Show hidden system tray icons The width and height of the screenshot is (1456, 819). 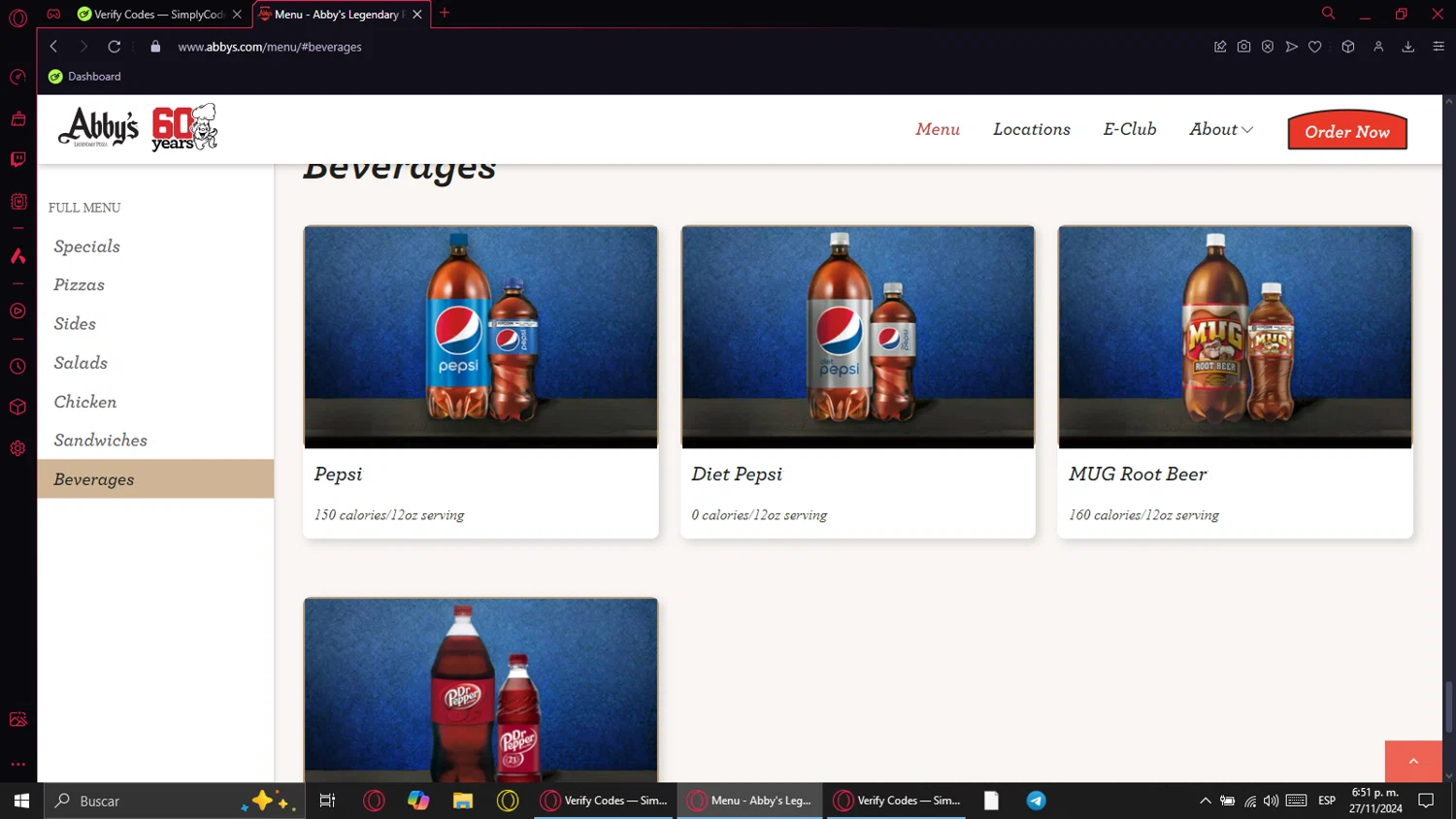click(1205, 801)
